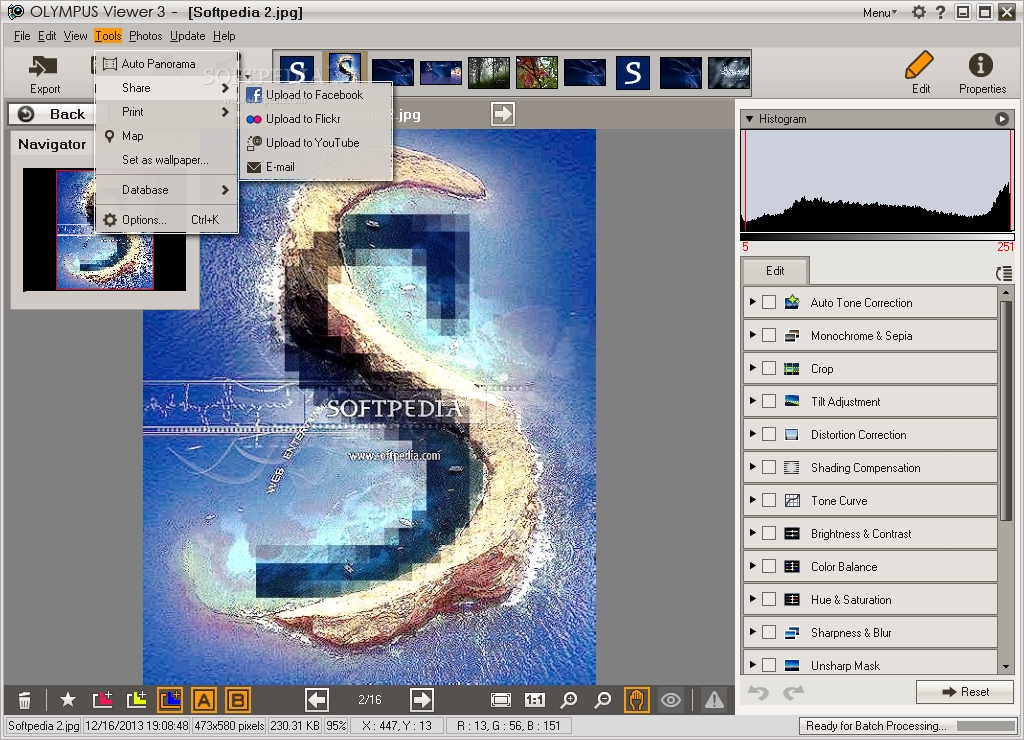Select the hand pan tool
Image resolution: width=1024 pixels, height=740 pixels.
pyautogui.click(x=637, y=700)
